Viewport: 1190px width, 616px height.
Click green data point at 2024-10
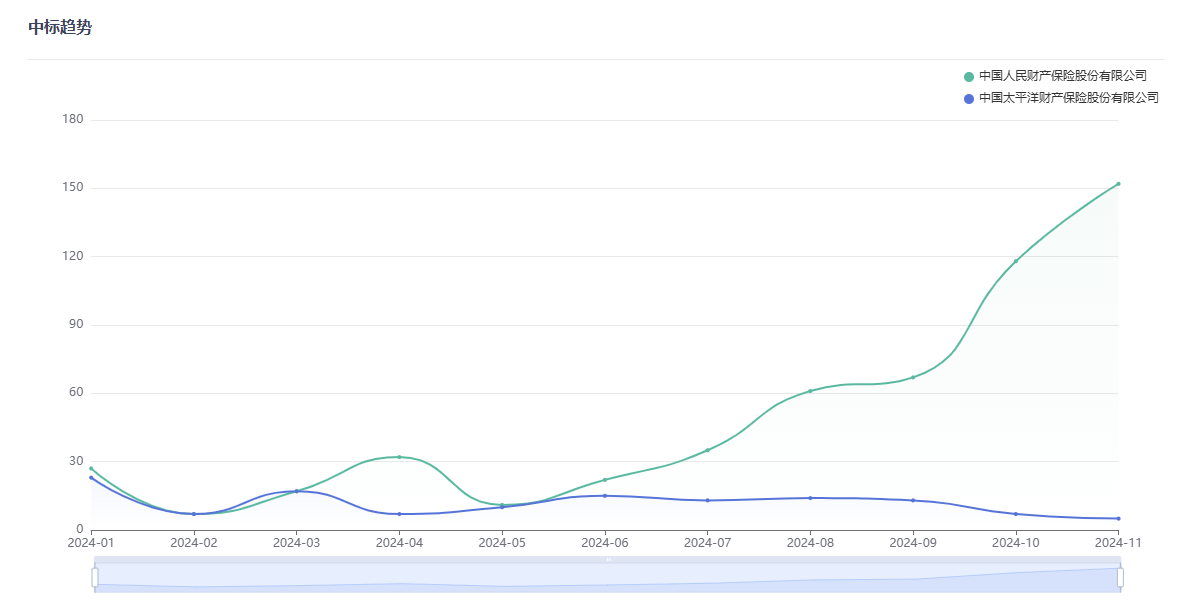[1016, 262]
